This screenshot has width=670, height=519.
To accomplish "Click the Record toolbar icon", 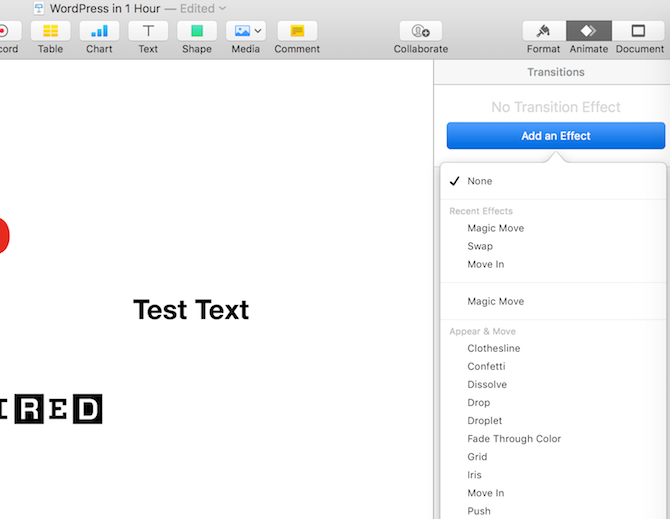I will point(9,31).
